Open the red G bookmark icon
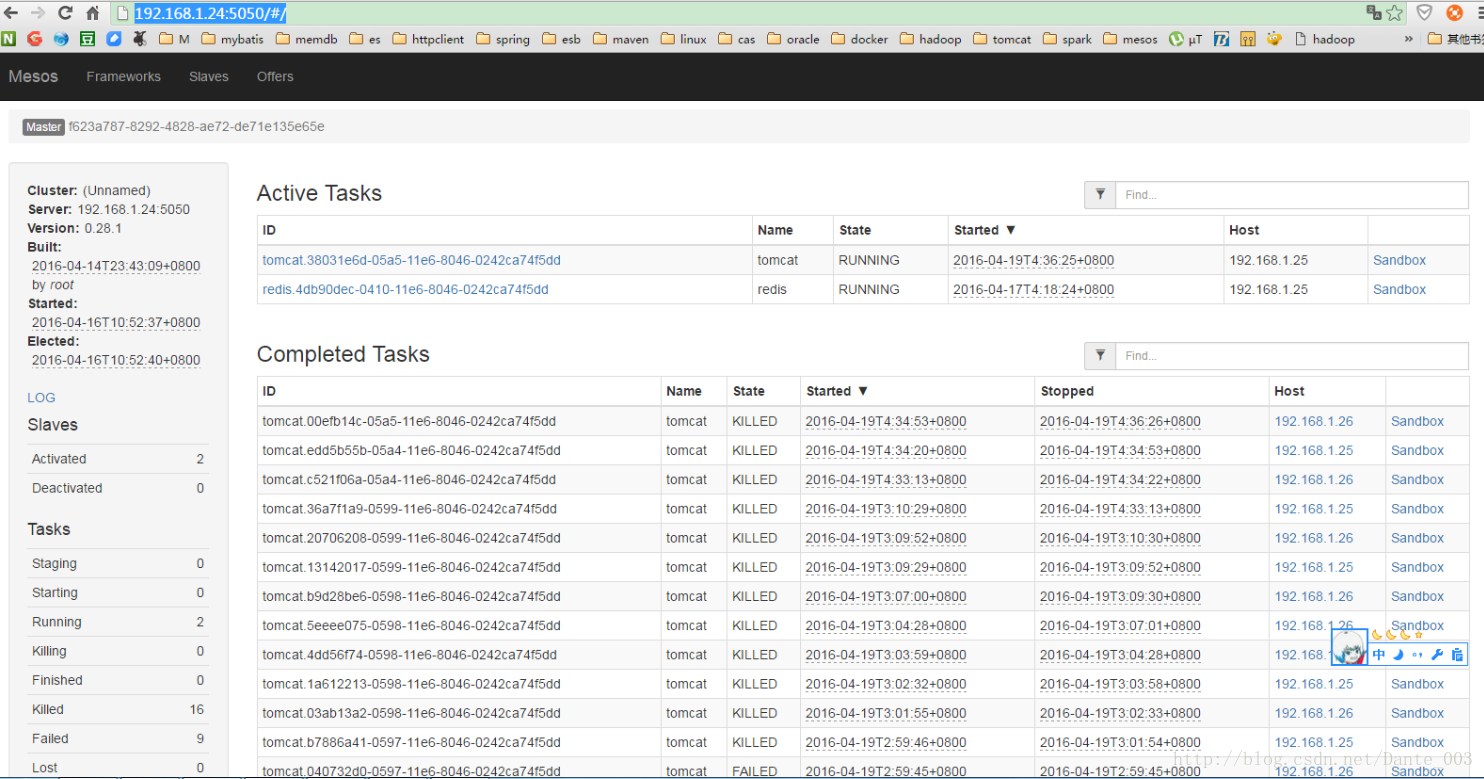1484x779 pixels. click(x=35, y=39)
